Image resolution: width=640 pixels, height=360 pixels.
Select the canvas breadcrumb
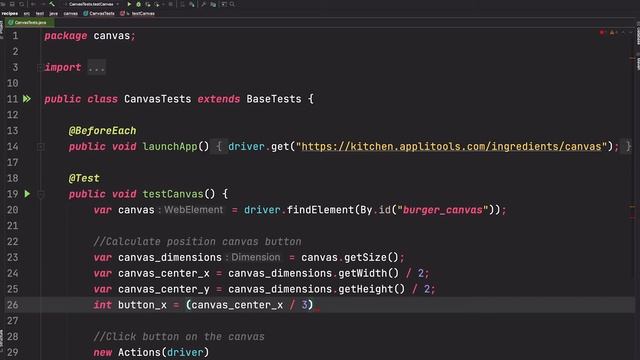click(71, 13)
